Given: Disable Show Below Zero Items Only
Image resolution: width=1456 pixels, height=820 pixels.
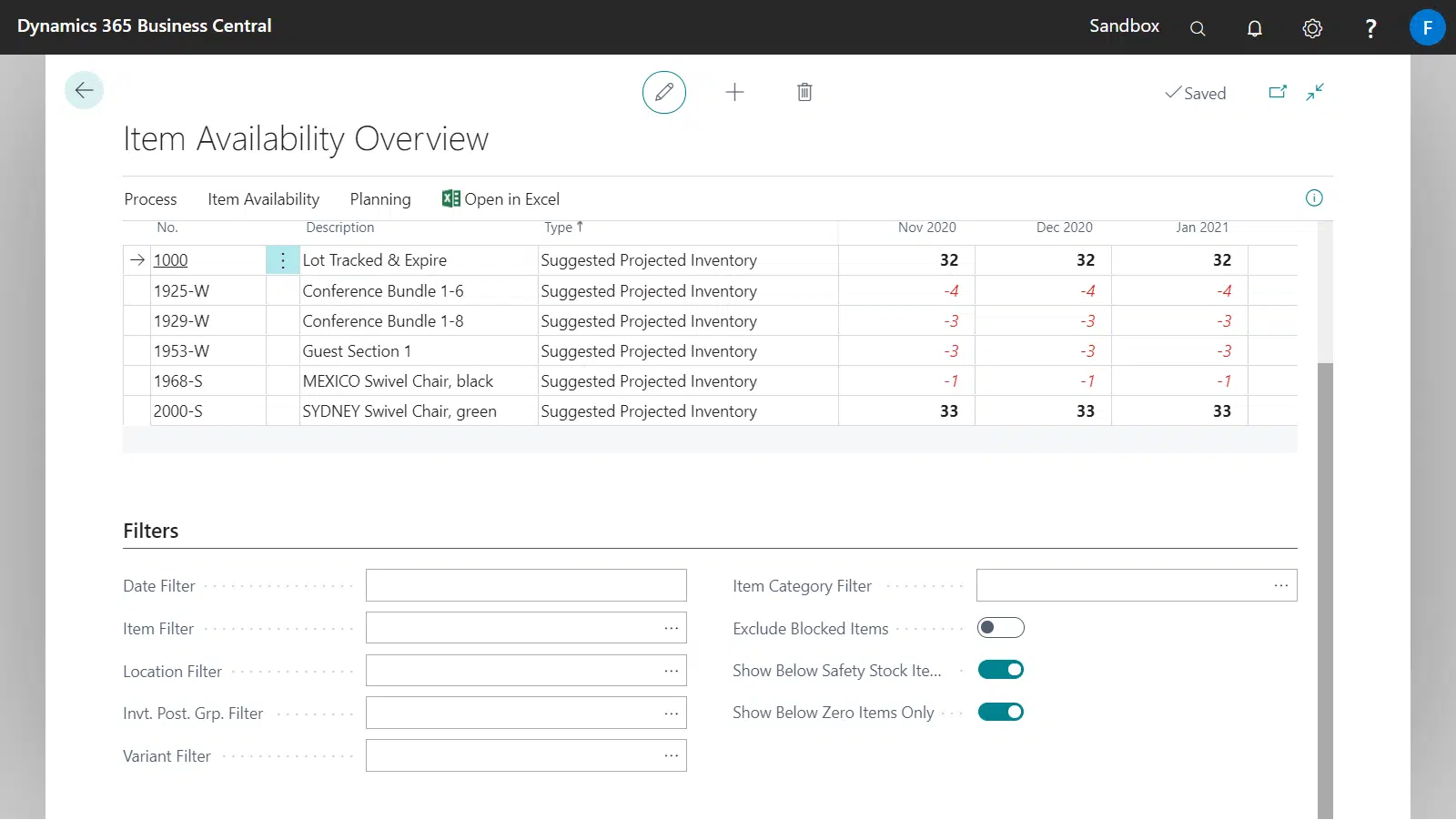Looking at the screenshot, I should tap(1000, 712).
